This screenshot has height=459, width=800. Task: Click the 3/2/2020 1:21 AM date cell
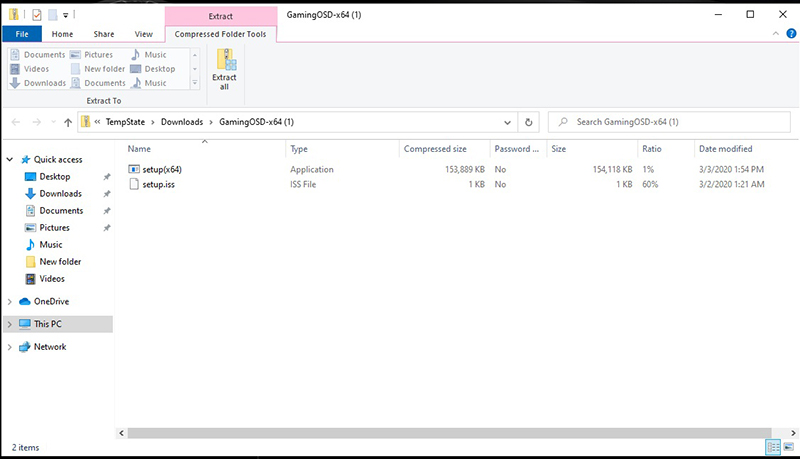[x=732, y=184]
